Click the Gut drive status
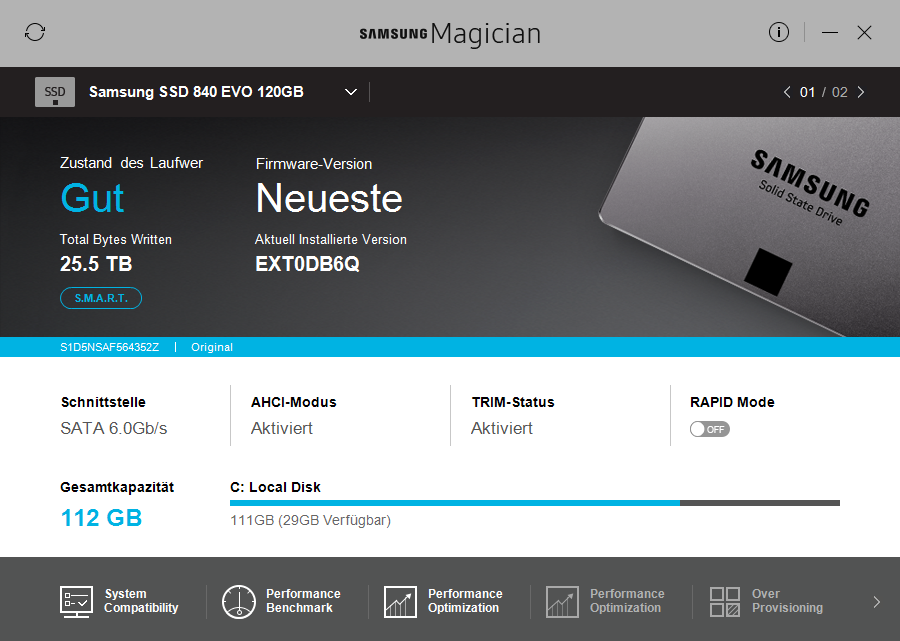The height and width of the screenshot is (641, 900). click(92, 199)
